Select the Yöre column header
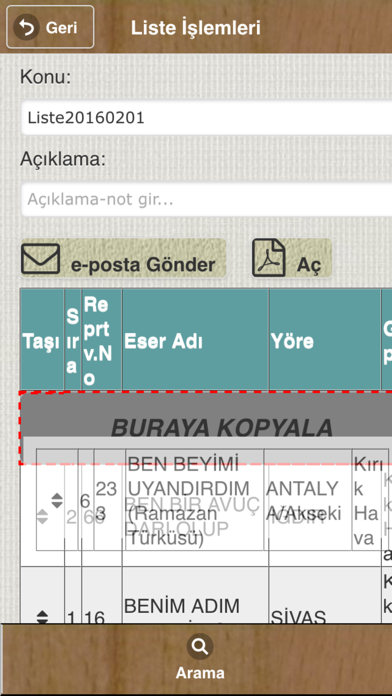 tap(325, 339)
